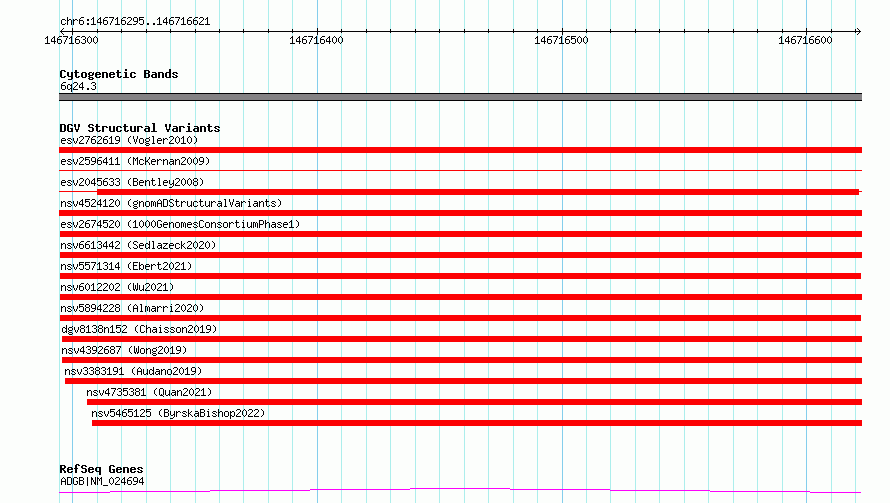Open variant nsv5894228 (Almarri2020) label
This screenshot has width=890, height=503.
pyautogui.click(x=132, y=308)
